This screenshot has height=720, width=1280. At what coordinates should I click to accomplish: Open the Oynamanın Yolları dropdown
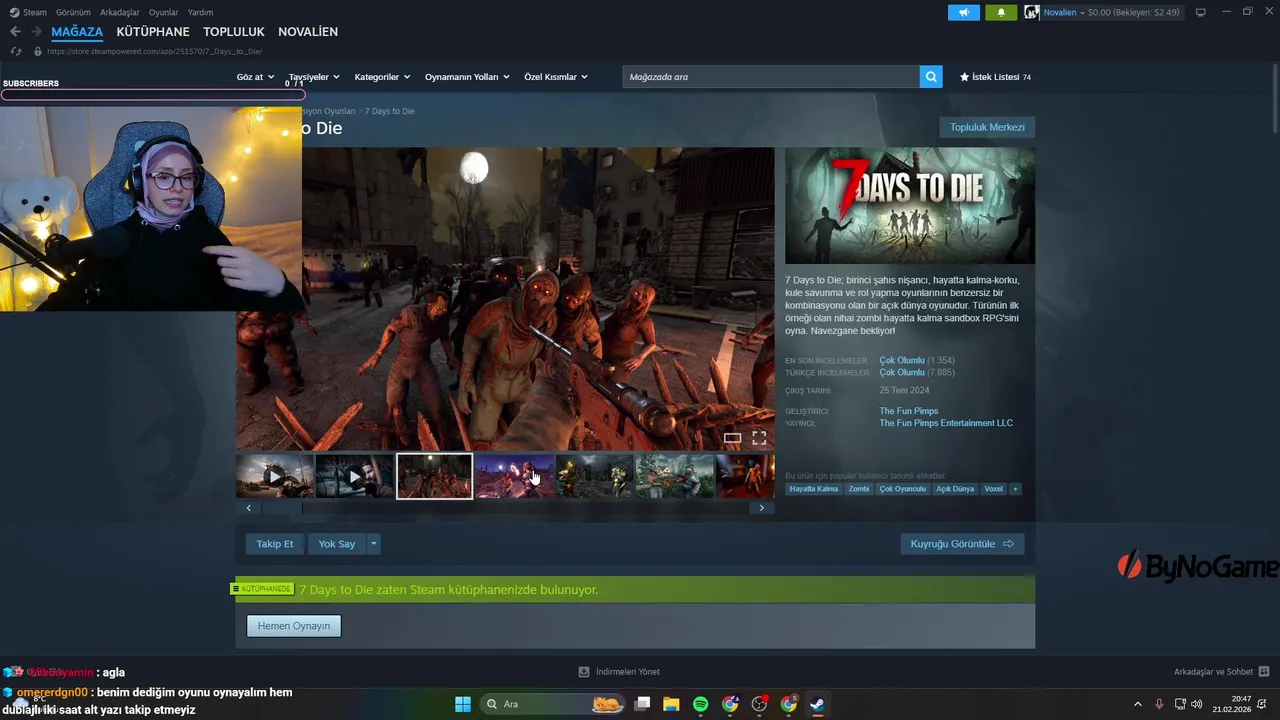(x=467, y=77)
